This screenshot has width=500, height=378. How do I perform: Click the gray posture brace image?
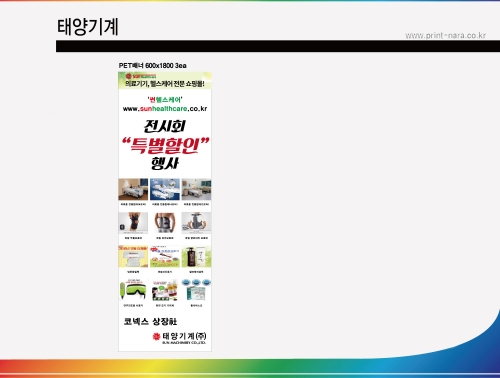pos(196,223)
